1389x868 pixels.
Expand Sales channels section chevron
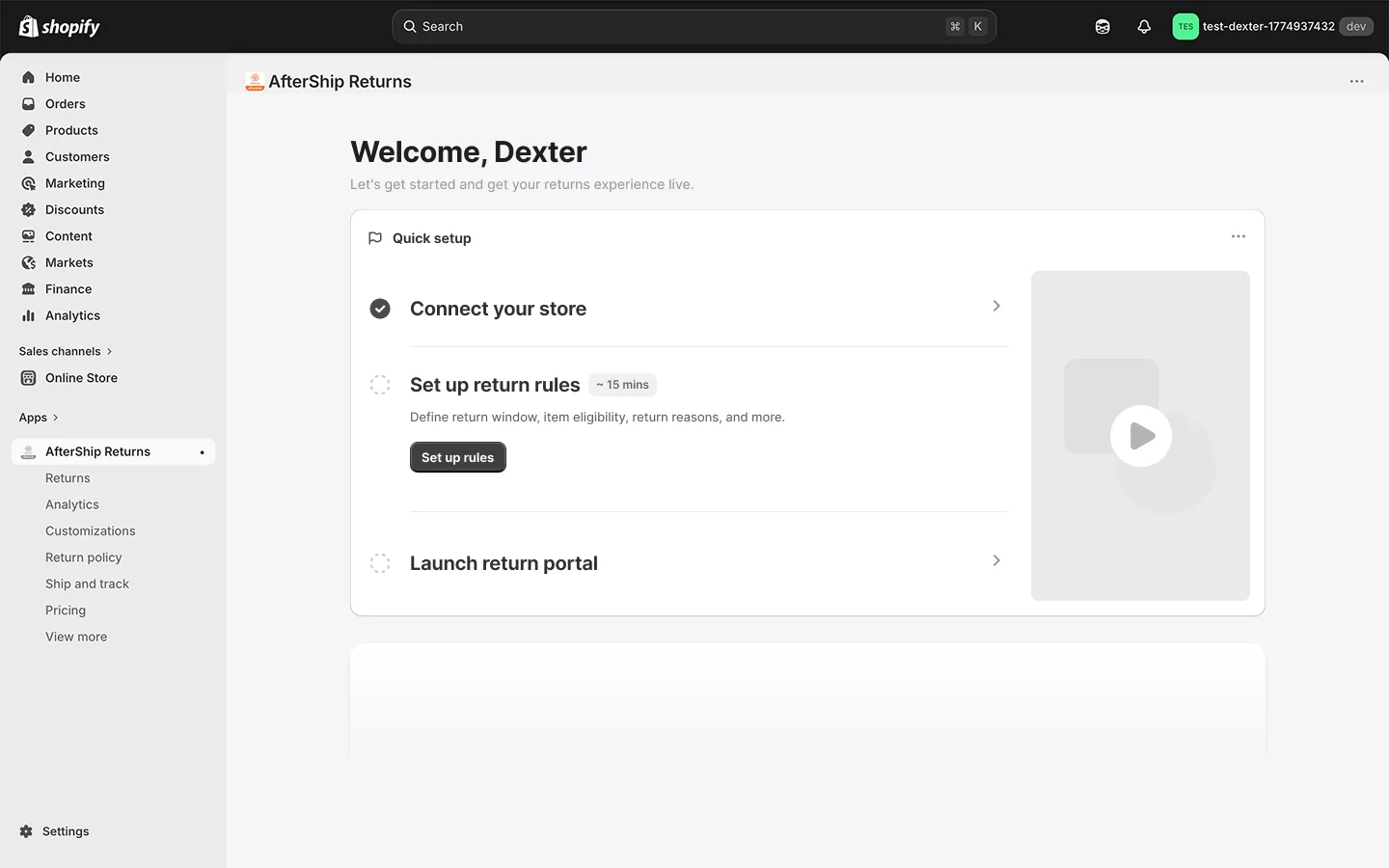coord(109,352)
